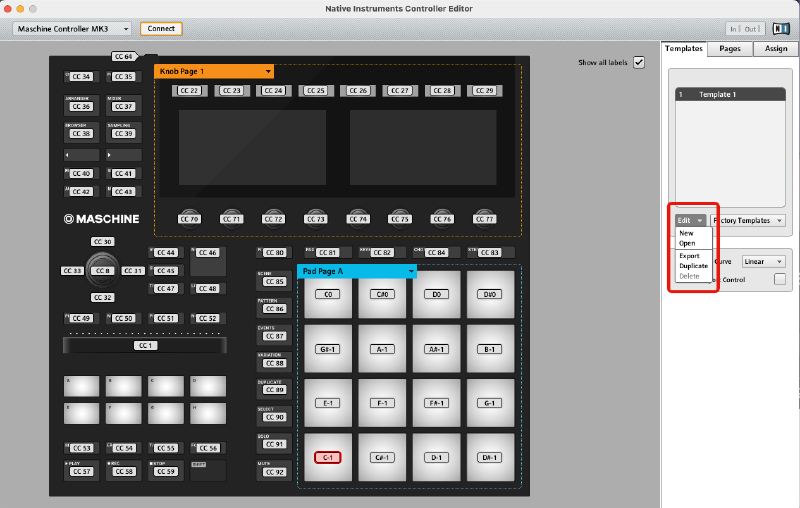Toggle the Control checkbox in the Assign area
The image size is (800, 508).
(x=780, y=279)
